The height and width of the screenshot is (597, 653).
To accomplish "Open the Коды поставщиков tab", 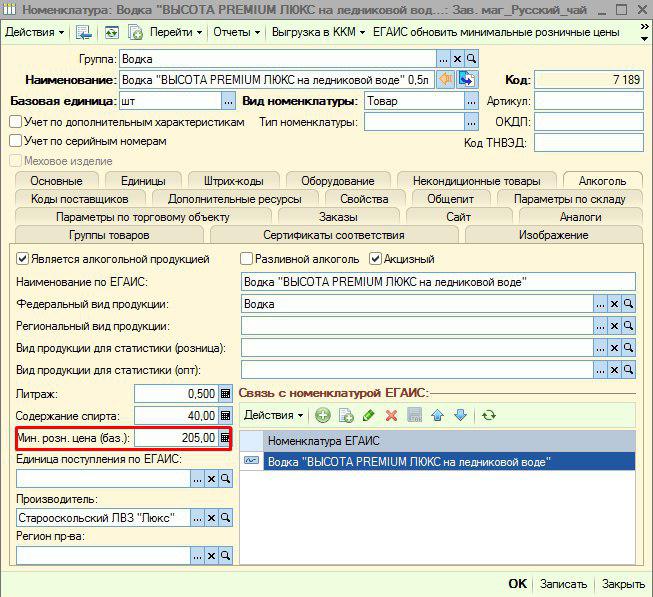I will pyautogui.click(x=80, y=199).
